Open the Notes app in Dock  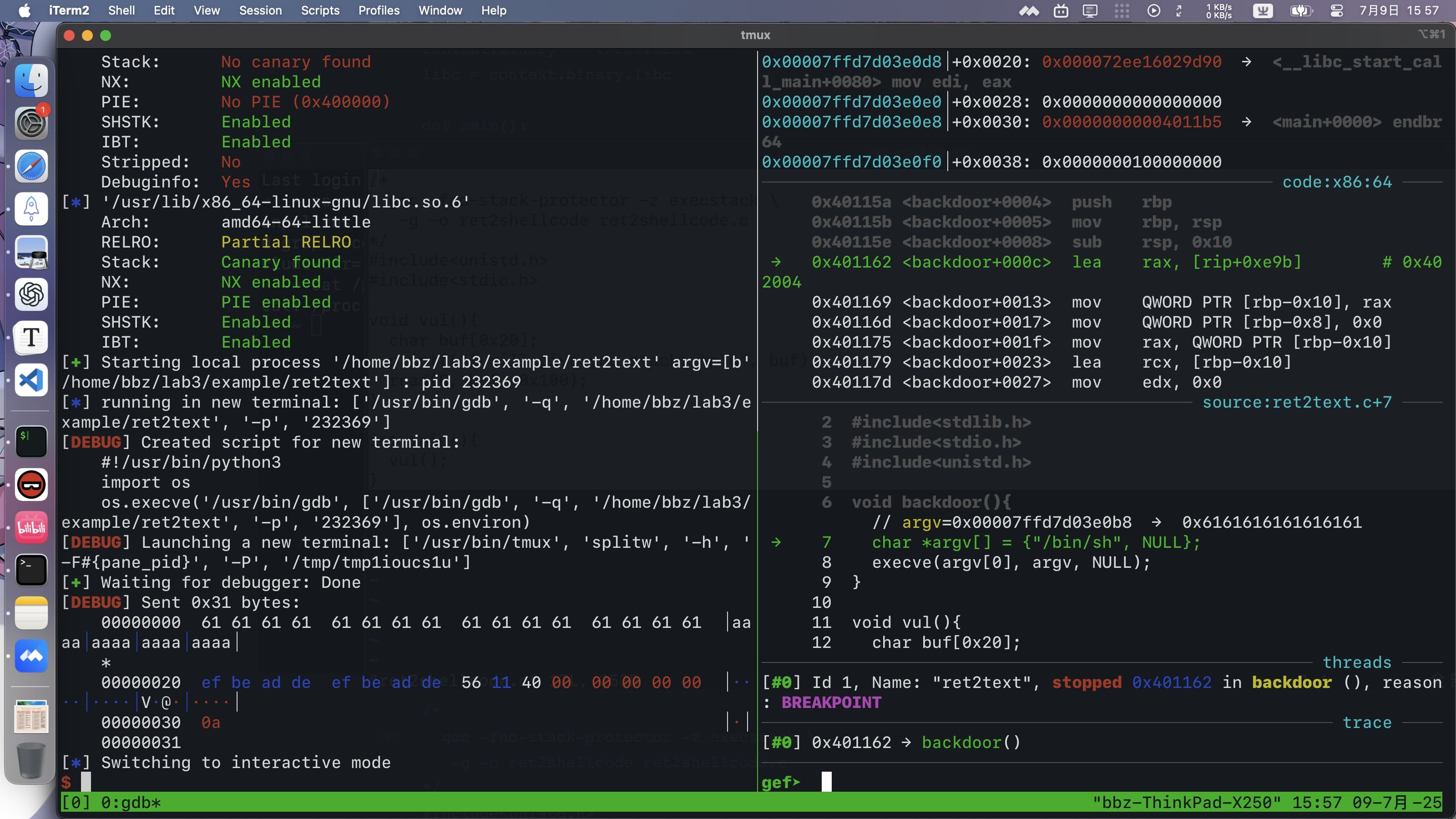(30, 613)
